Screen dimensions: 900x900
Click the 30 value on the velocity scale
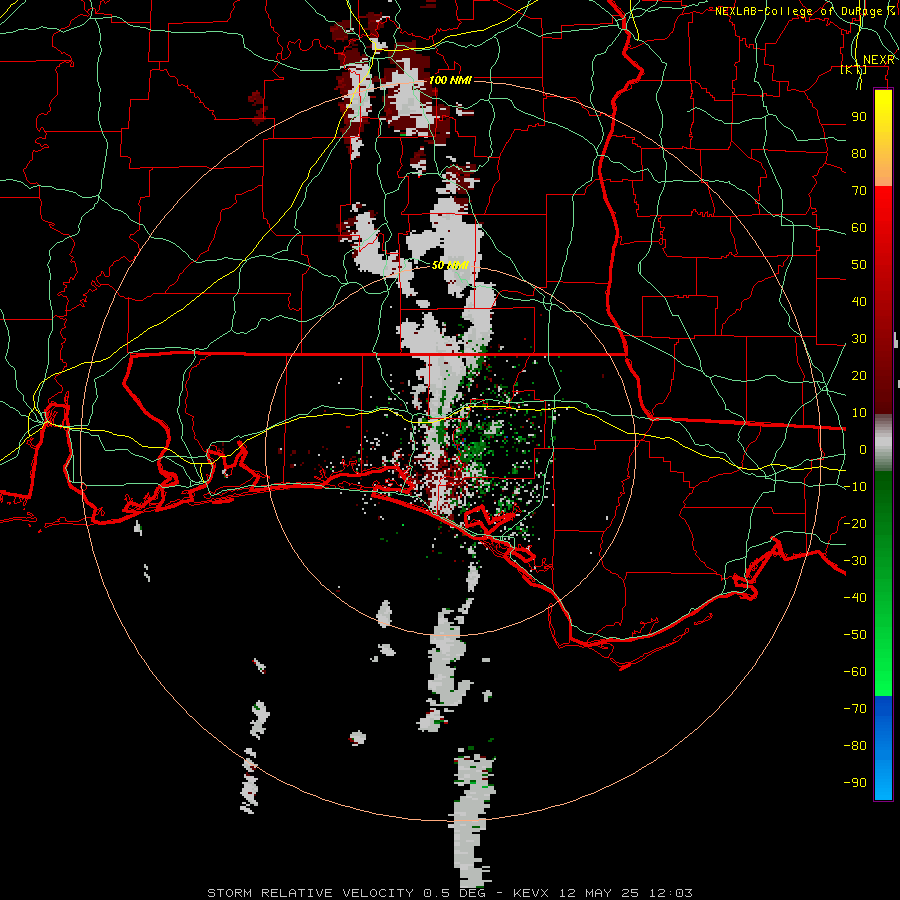point(859,339)
